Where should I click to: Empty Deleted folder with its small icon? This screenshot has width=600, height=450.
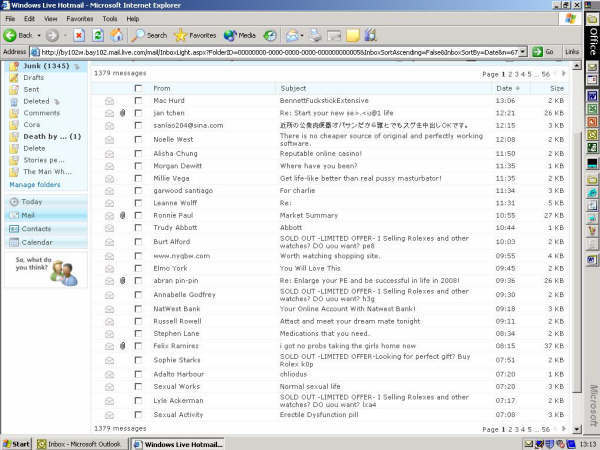[57, 102]
